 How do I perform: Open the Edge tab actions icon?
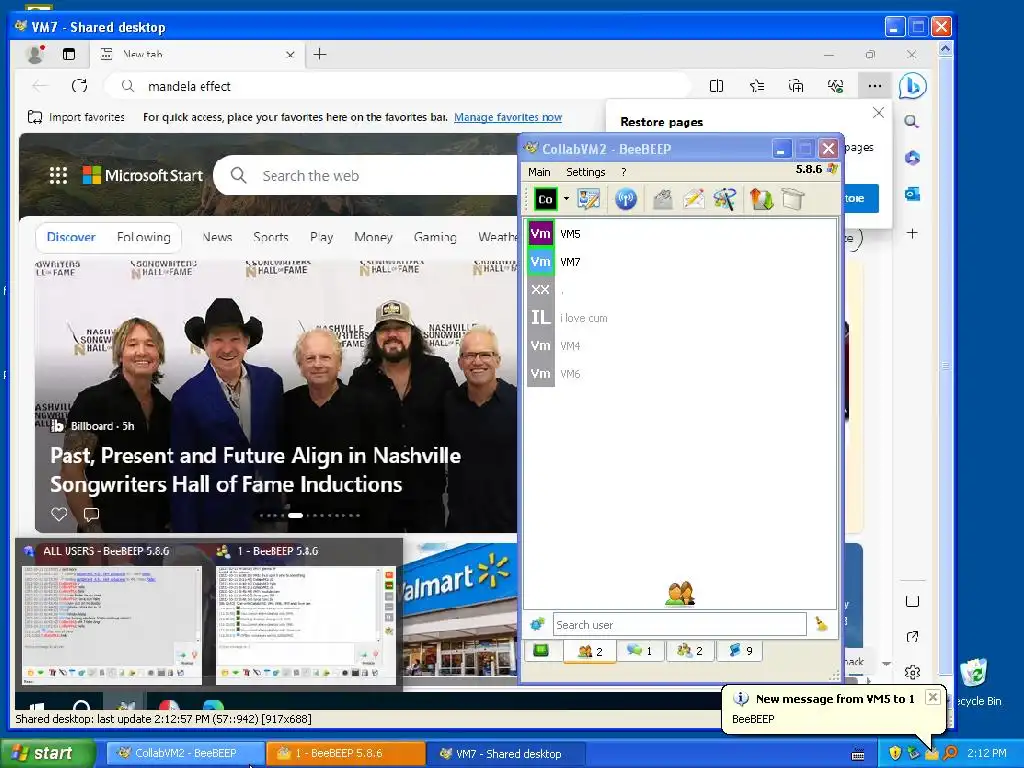tap(69, 54)
